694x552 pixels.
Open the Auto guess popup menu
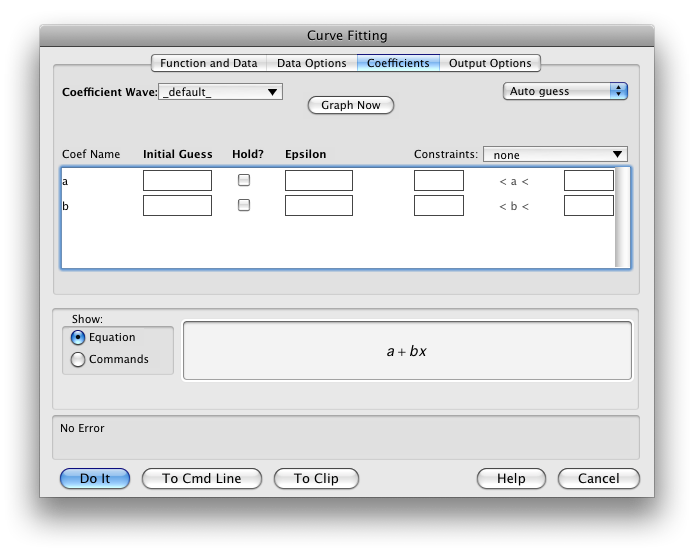pos(565,91)
